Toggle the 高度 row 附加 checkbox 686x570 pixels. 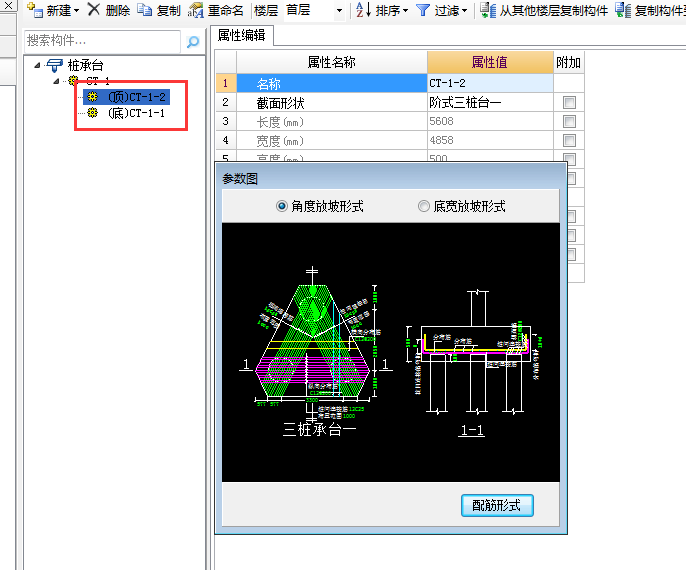(x=569, y=158)
